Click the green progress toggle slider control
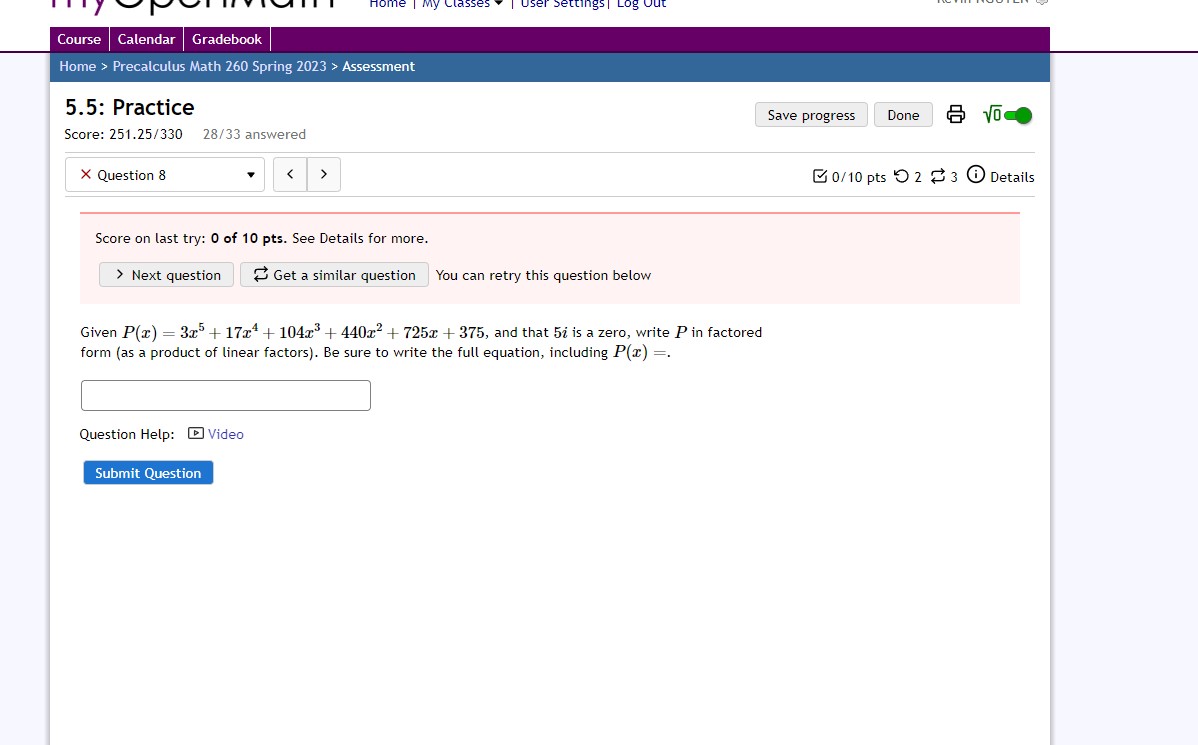 (1021, 114)
